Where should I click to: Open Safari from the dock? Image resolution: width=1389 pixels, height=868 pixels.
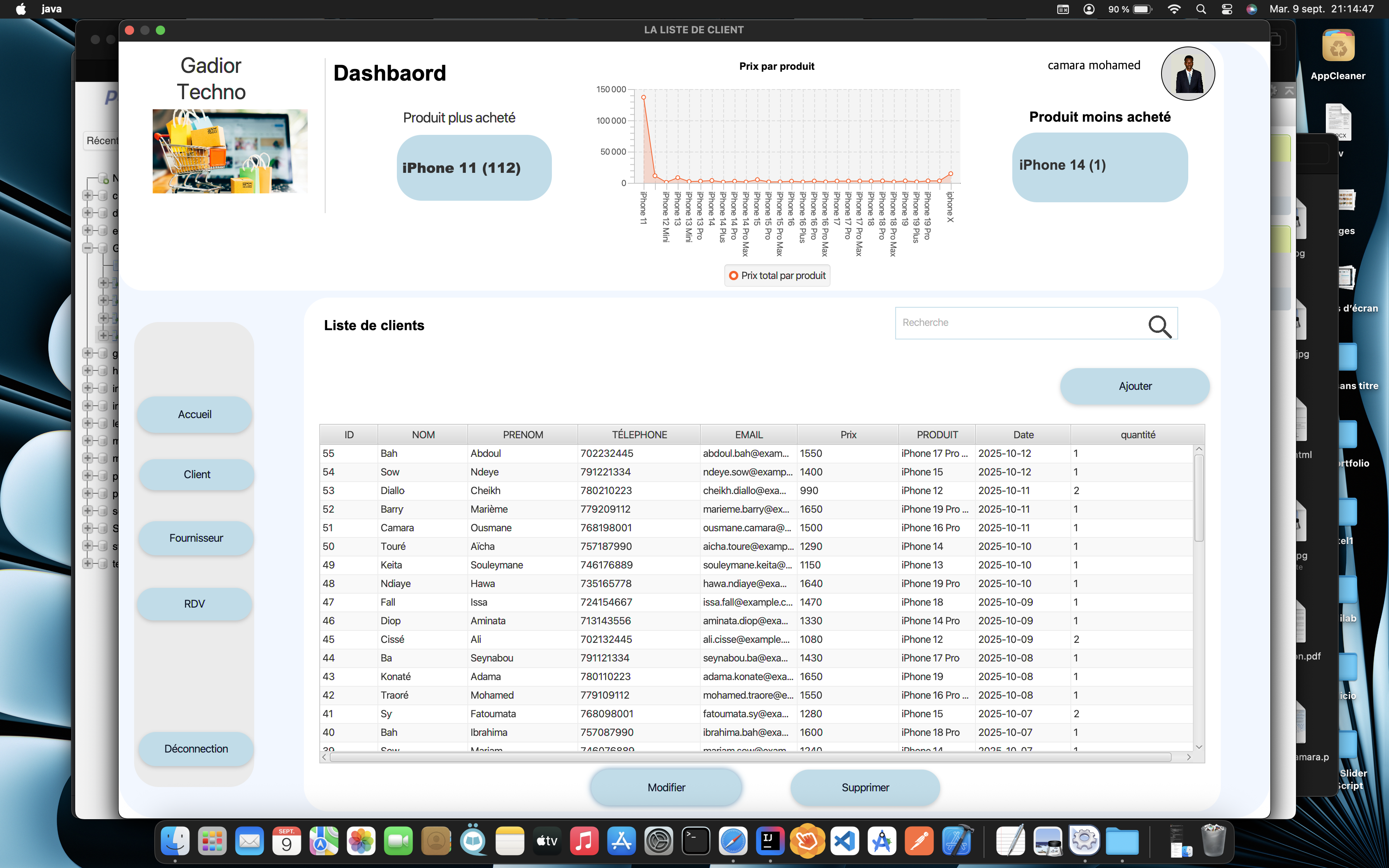point(733,842)
